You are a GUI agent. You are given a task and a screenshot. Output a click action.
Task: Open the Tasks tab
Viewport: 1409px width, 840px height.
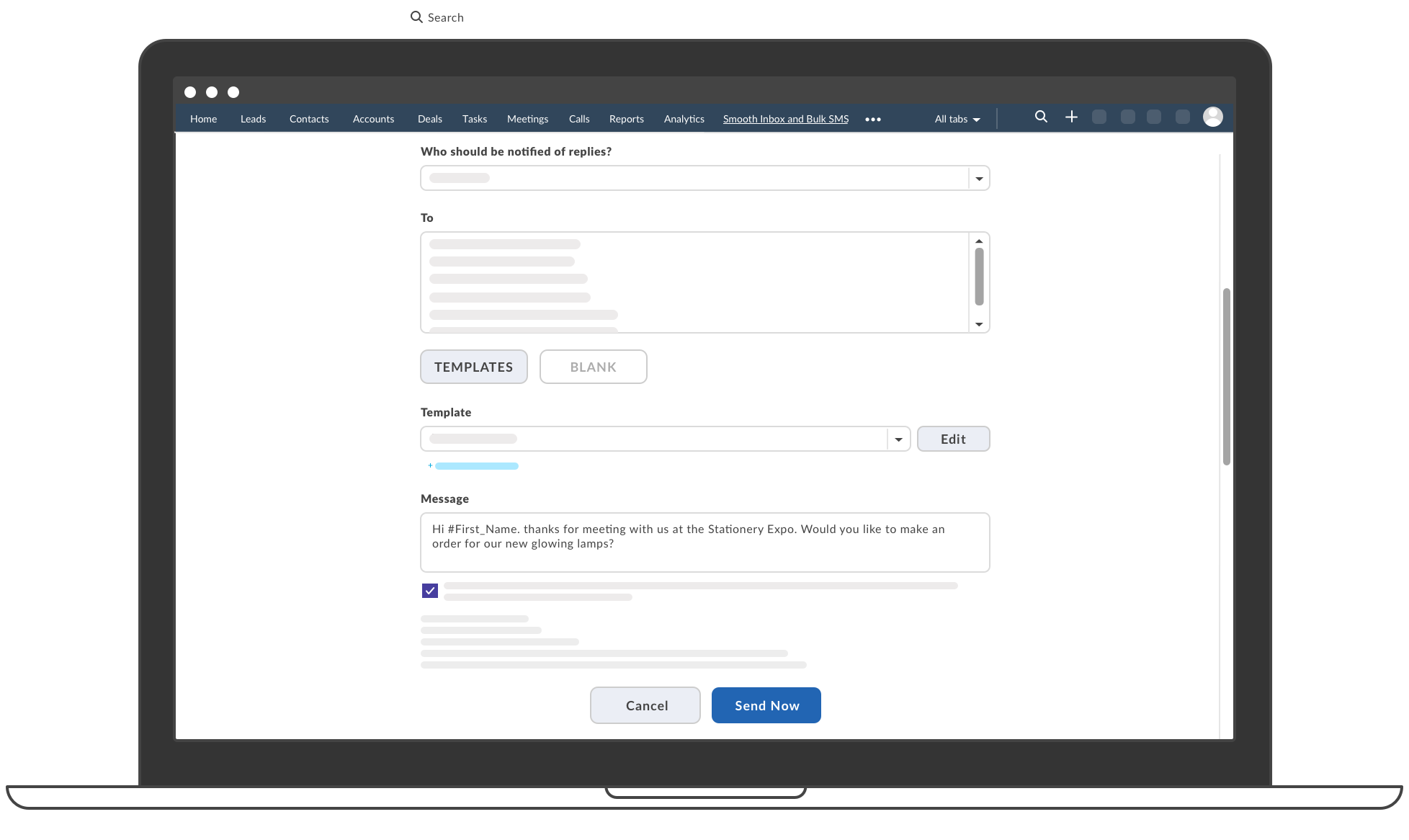coord(475,119)
